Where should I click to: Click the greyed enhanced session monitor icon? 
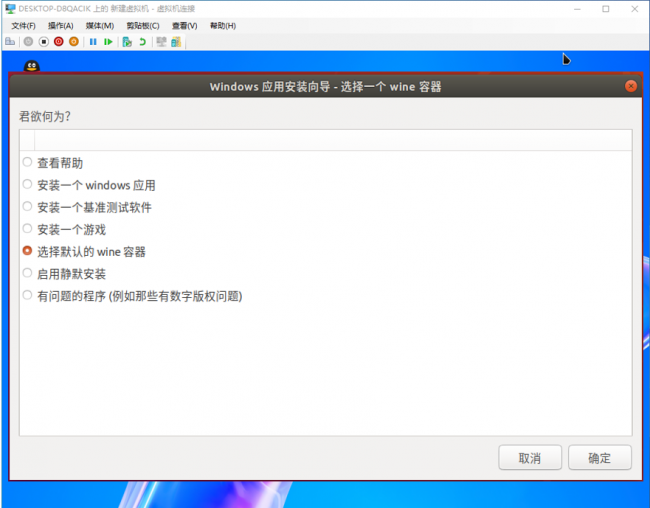click(161, 41)
